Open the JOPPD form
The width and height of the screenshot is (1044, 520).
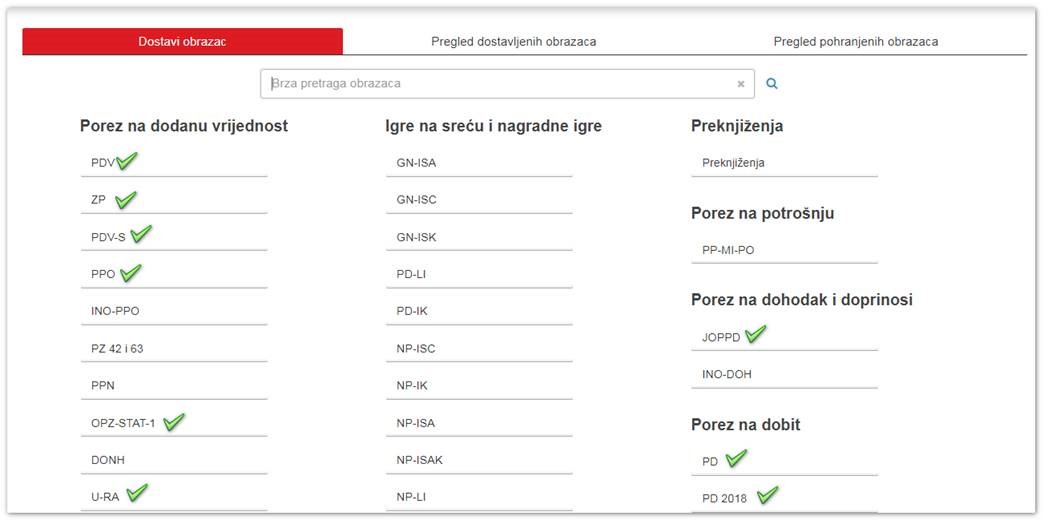[721, 338]
